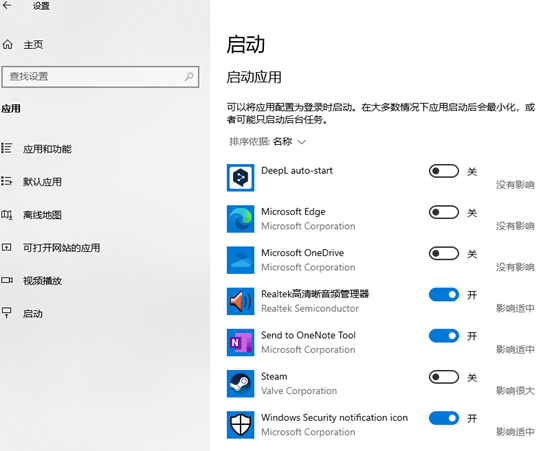Screen dimensions: 554x451
Task: Click the 应用和功能 list icon
Action: pyautogui.click(x=7, y=148)
